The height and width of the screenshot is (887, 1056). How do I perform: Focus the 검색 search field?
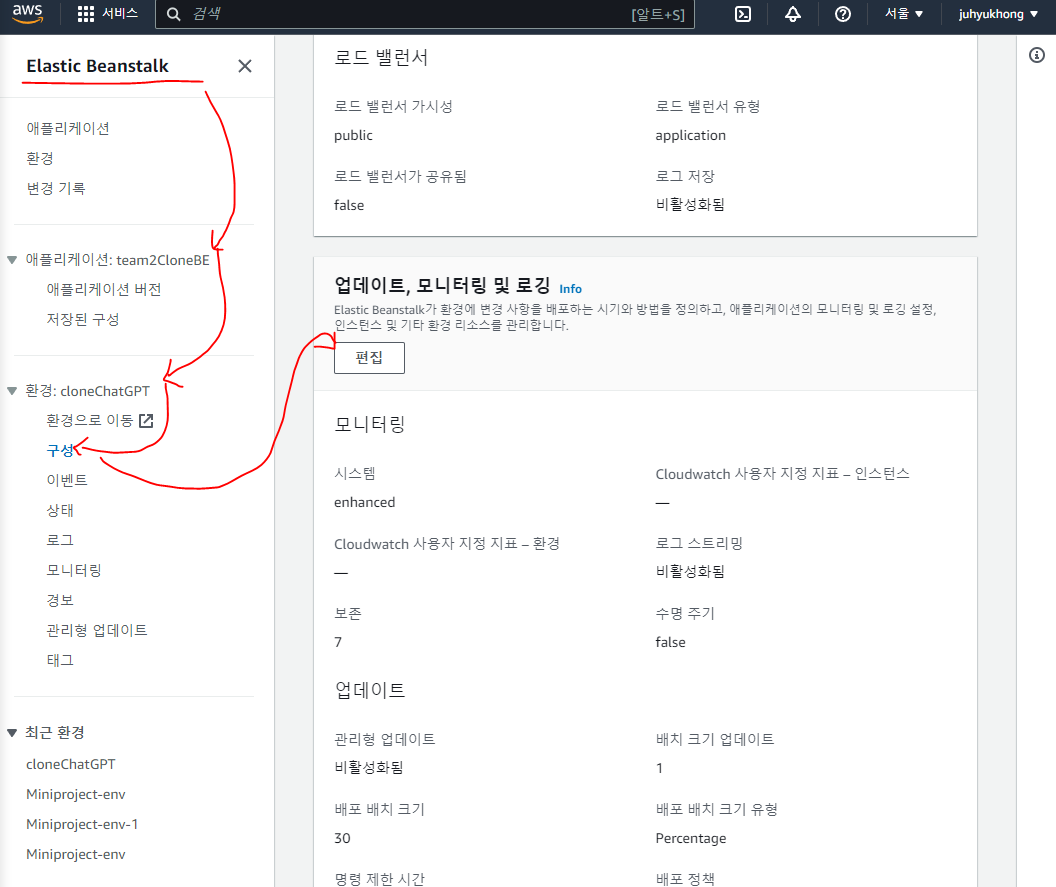(x=424, y=14)
